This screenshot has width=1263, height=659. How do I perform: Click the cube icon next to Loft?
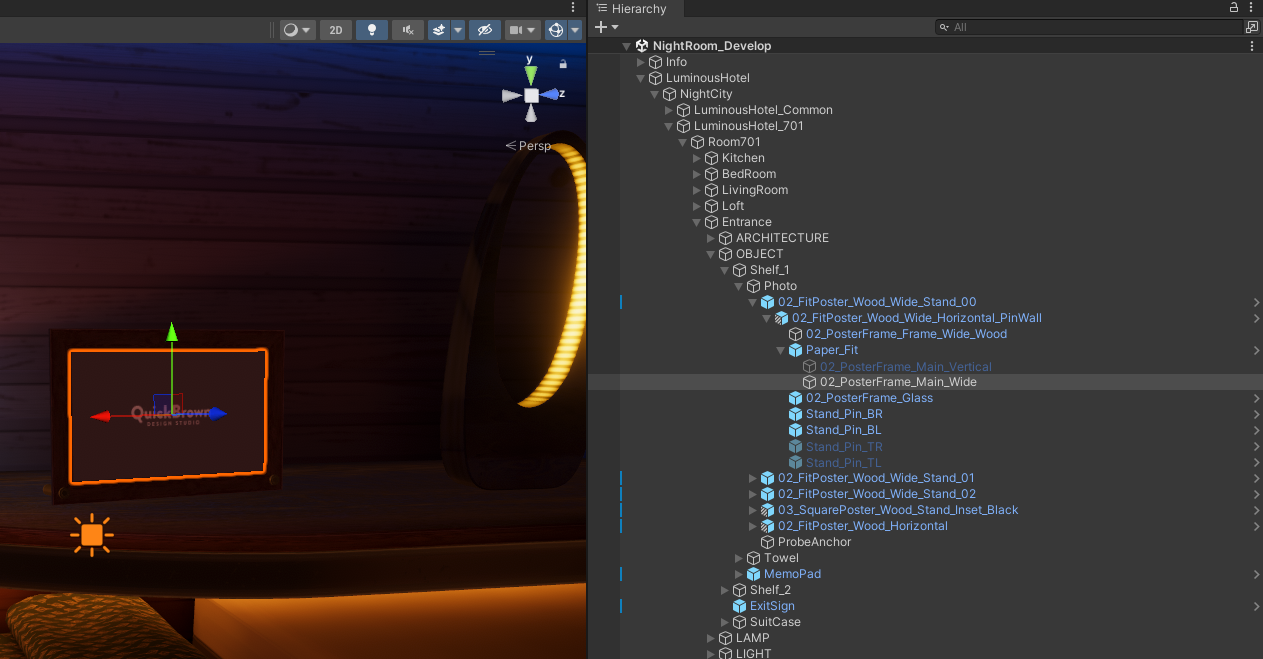[x=712, y=206]
